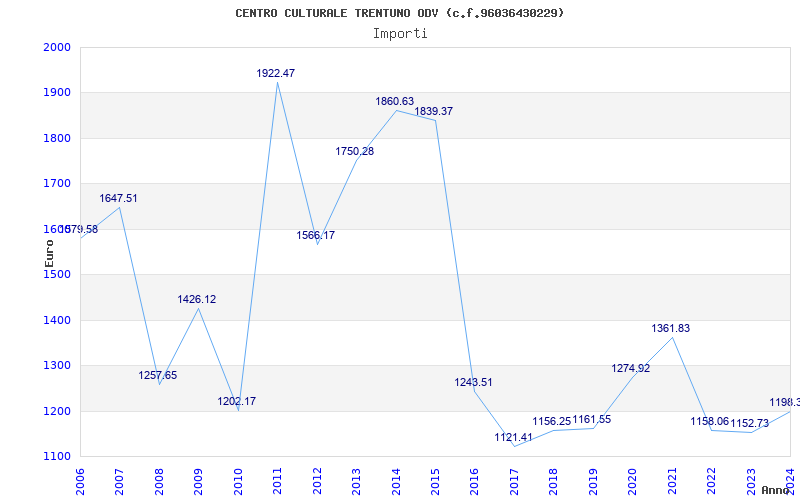
Task: Click the 1300 y-axis tick label
Action: tap(57, 366)
